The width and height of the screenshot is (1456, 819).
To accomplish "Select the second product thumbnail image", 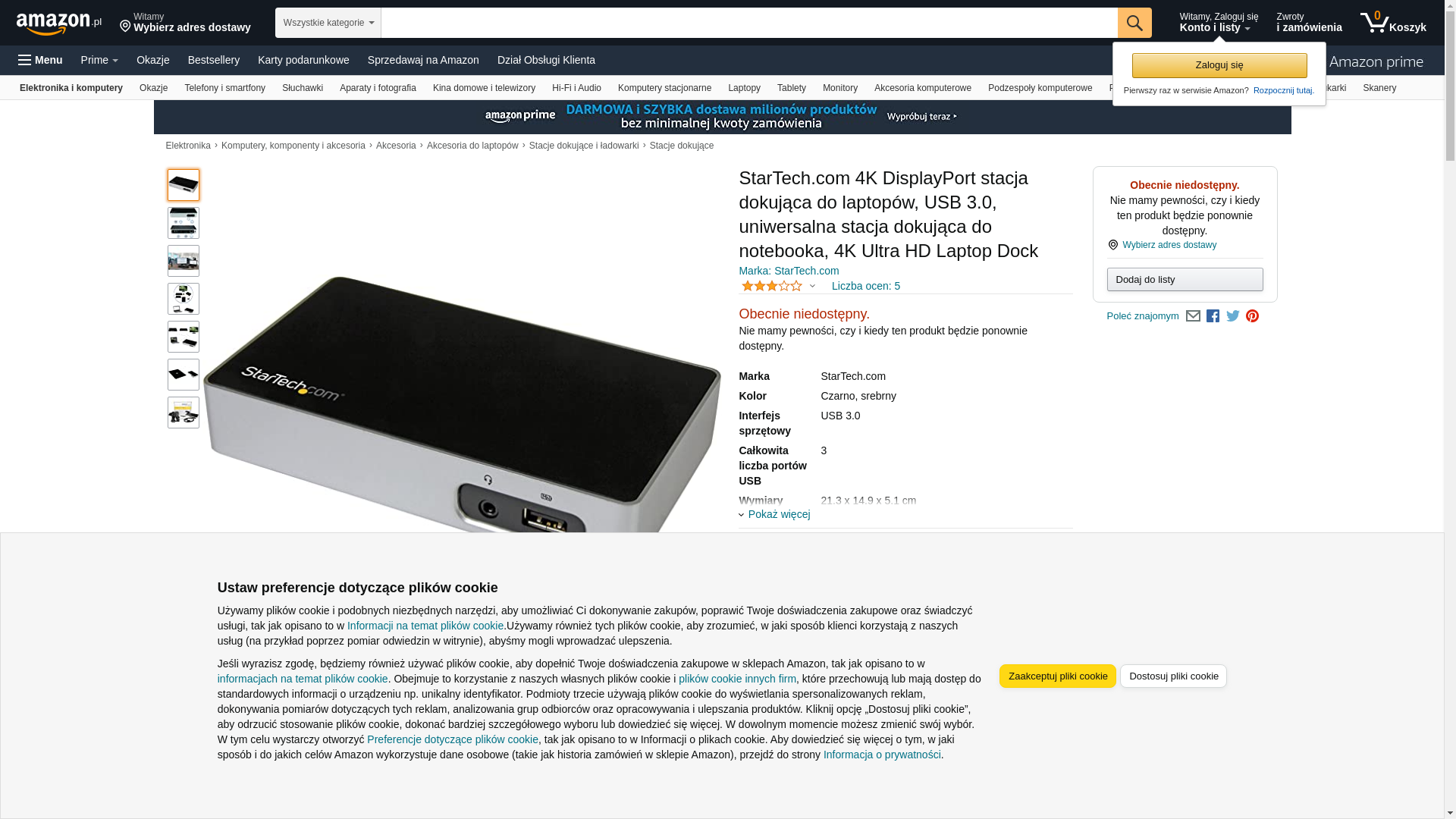I will click(183, 223).
